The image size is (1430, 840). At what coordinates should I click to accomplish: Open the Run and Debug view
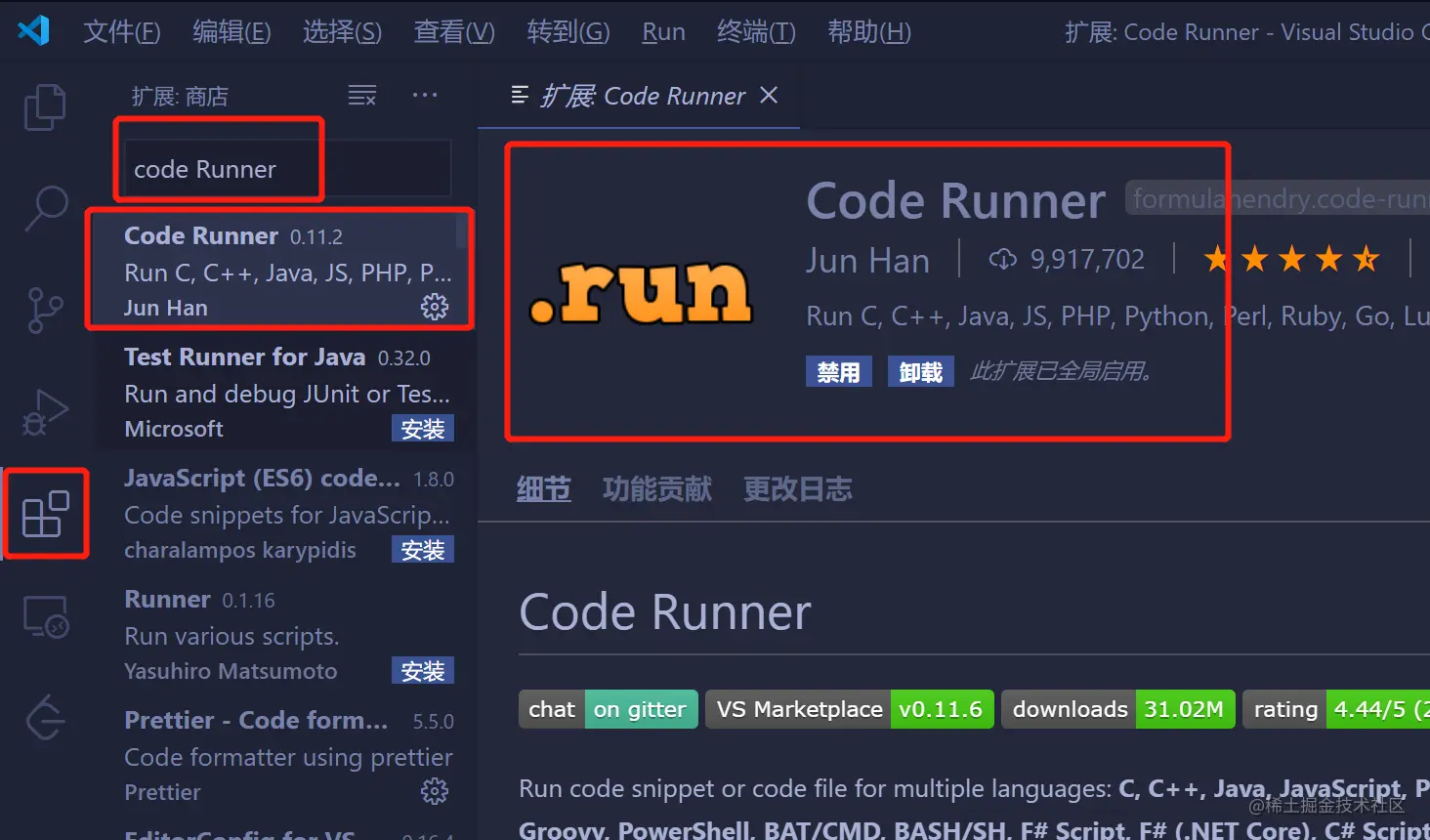(45, 411)
